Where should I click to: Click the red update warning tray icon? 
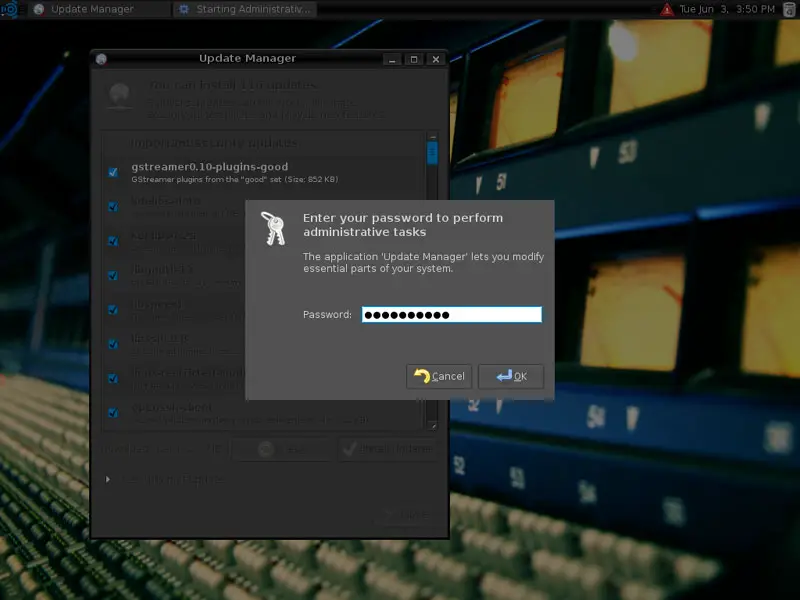point(667,9)
